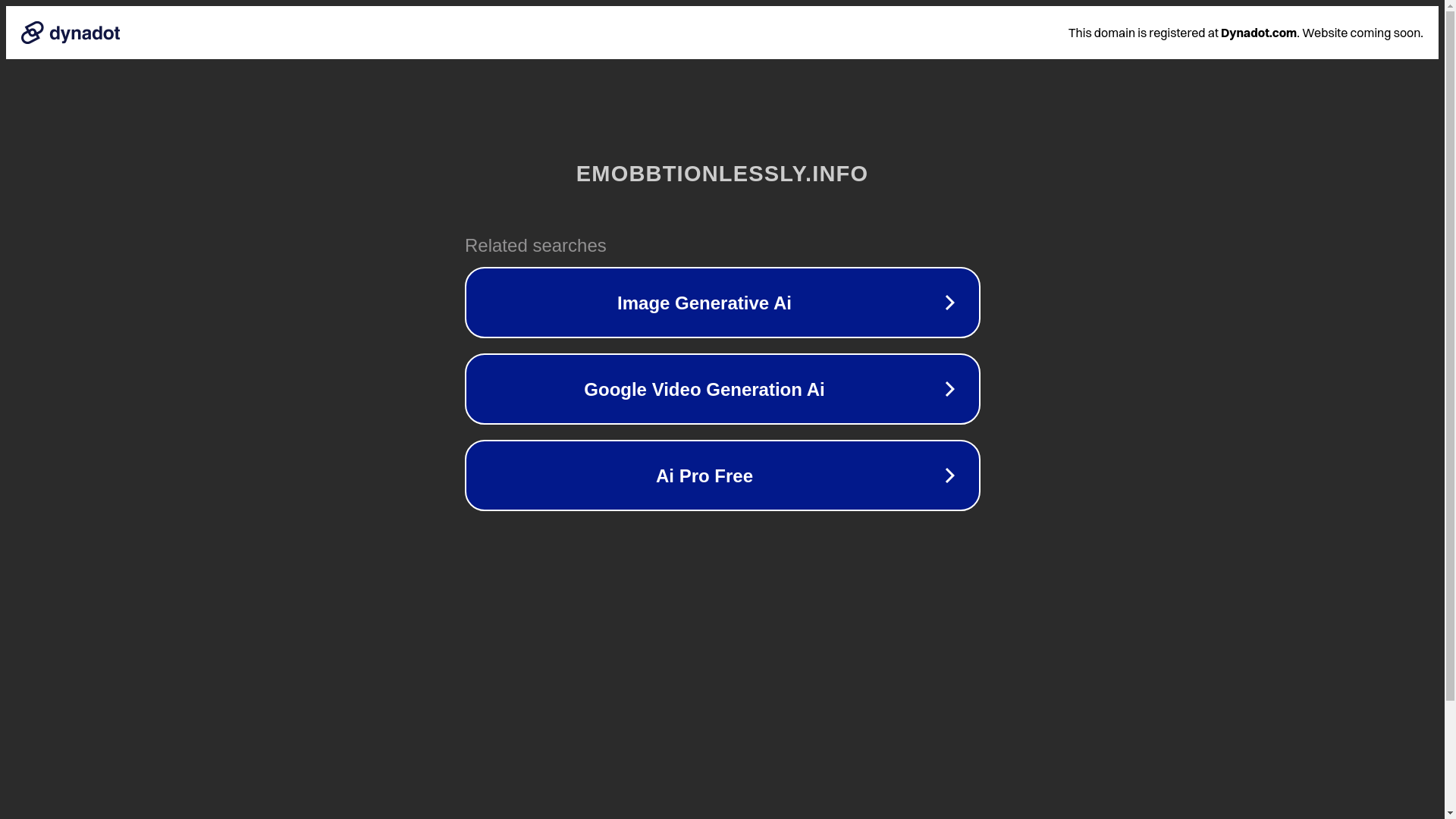Click the Related searches label

[535, 246]
